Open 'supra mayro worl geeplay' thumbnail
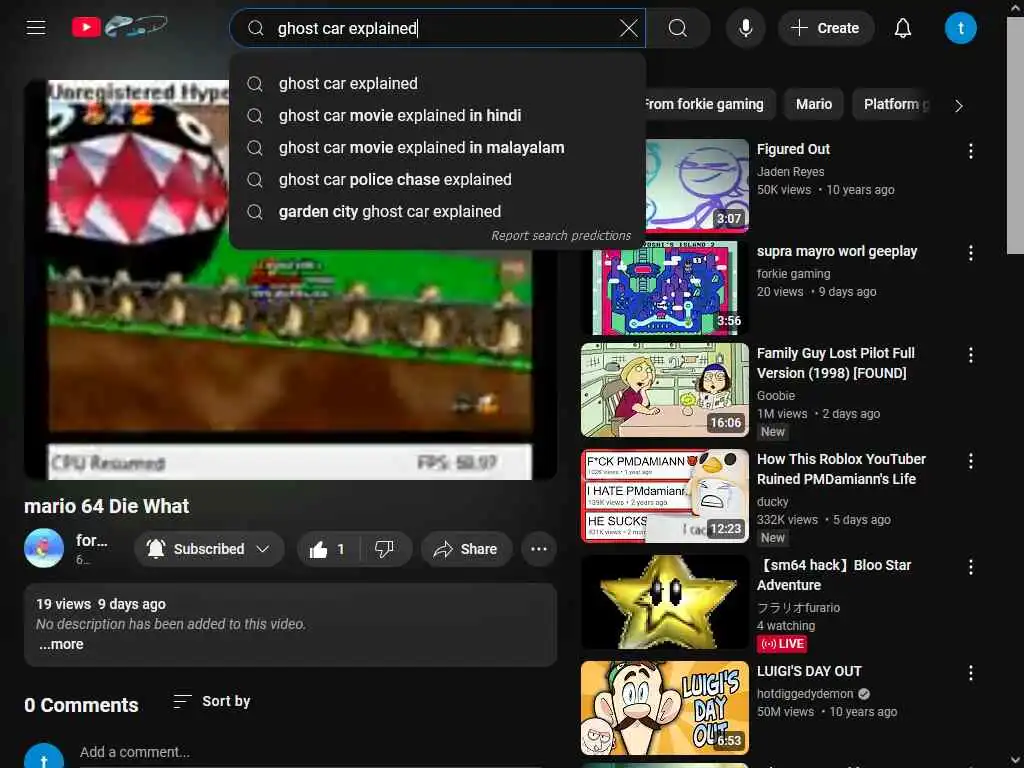 [x=665, y=288]
